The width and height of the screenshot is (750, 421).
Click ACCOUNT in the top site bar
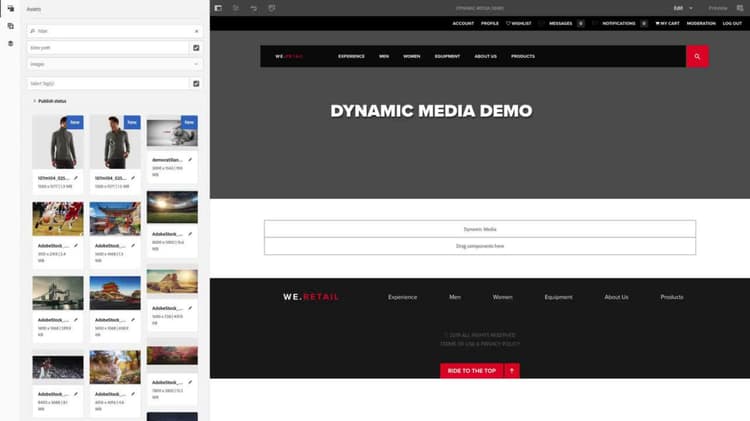coord(463,23)
